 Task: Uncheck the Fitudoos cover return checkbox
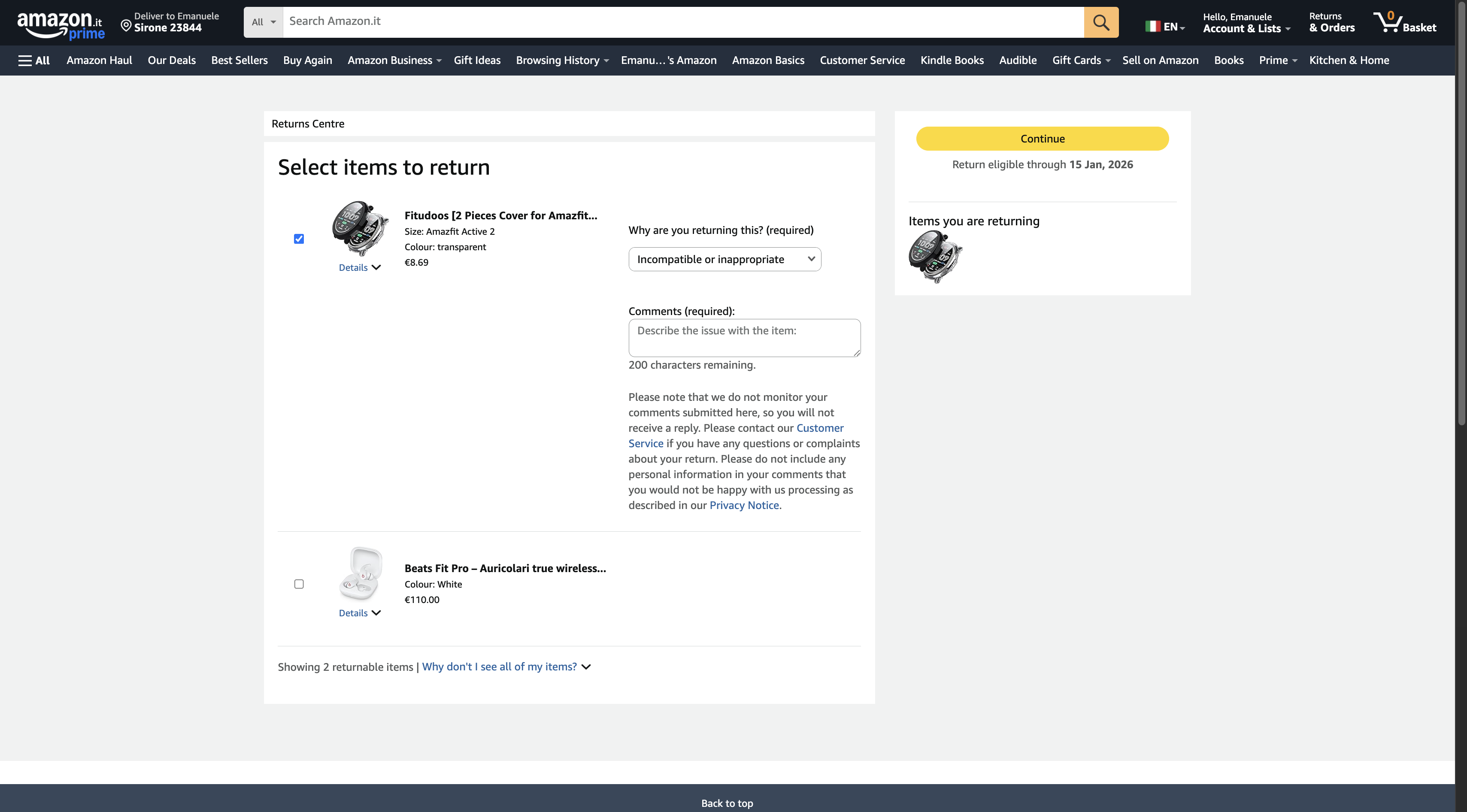click(x=299, y=239)
